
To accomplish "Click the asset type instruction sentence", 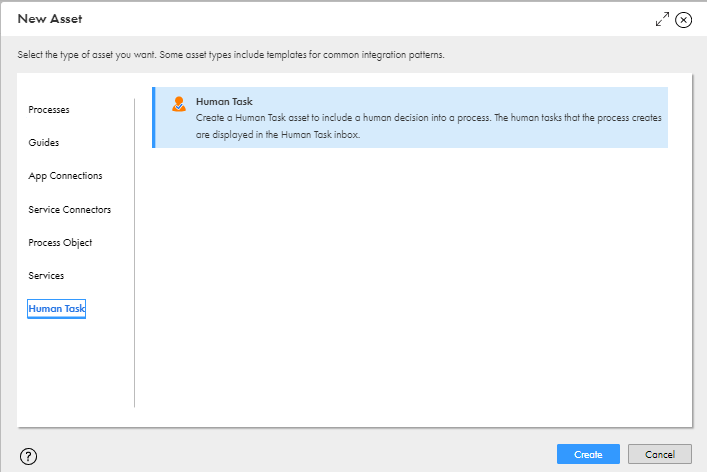I will [231, 55].
